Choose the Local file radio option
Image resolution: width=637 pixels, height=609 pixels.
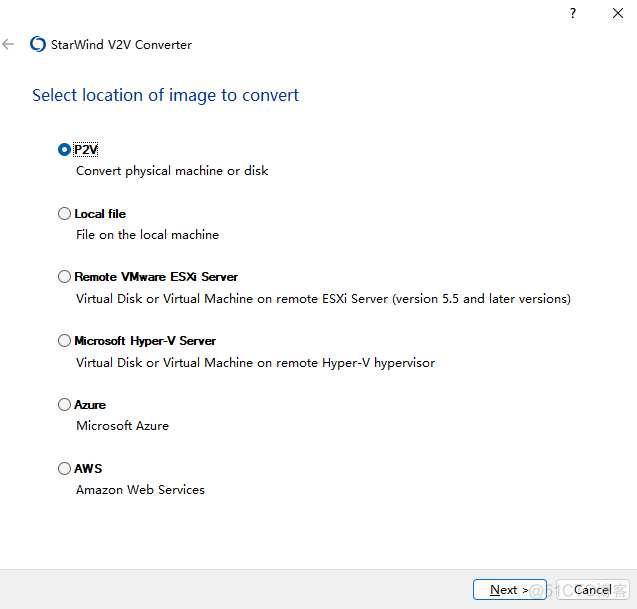click(x=65, y=214)
